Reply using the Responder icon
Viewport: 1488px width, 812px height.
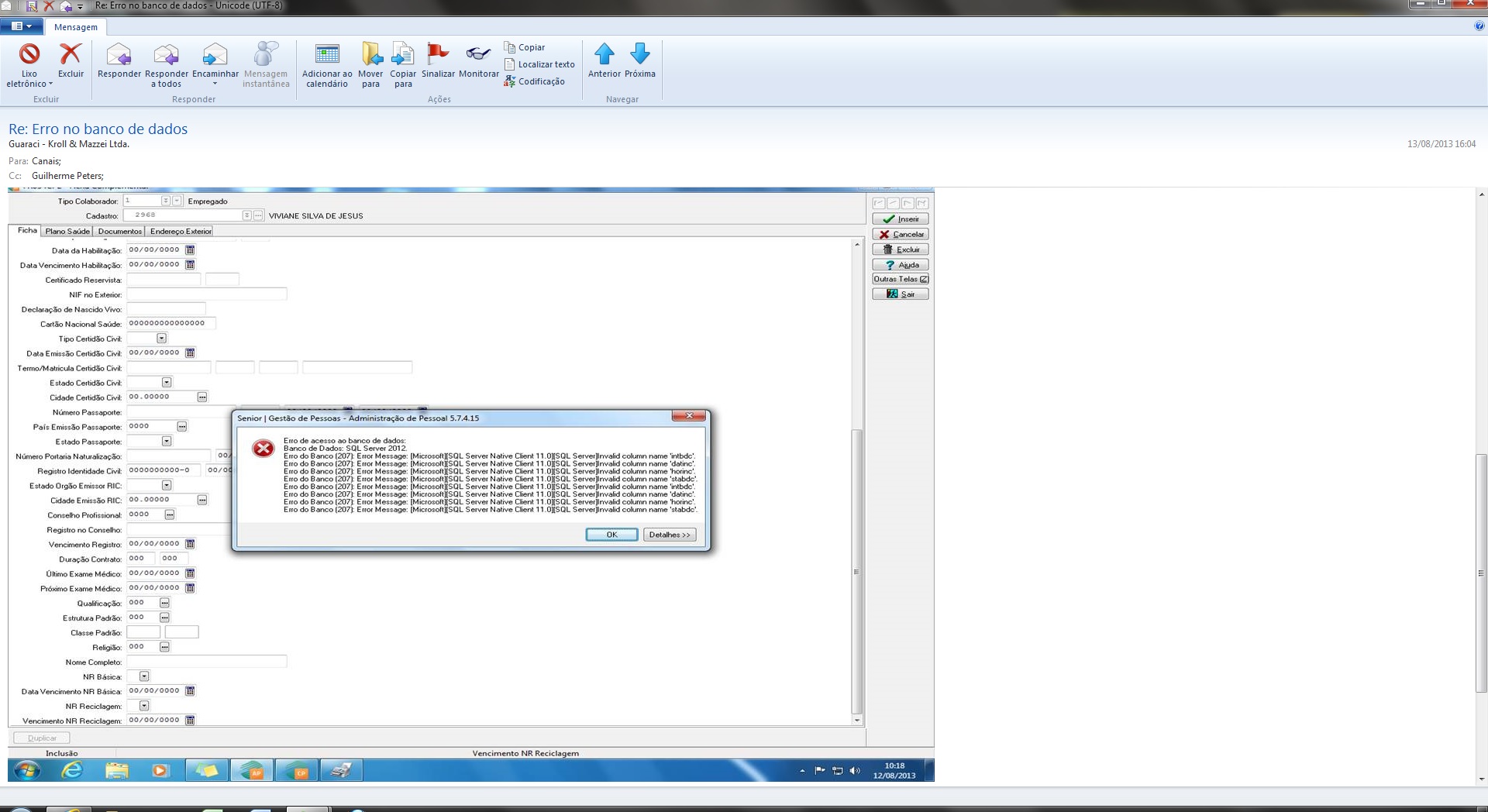119,54
